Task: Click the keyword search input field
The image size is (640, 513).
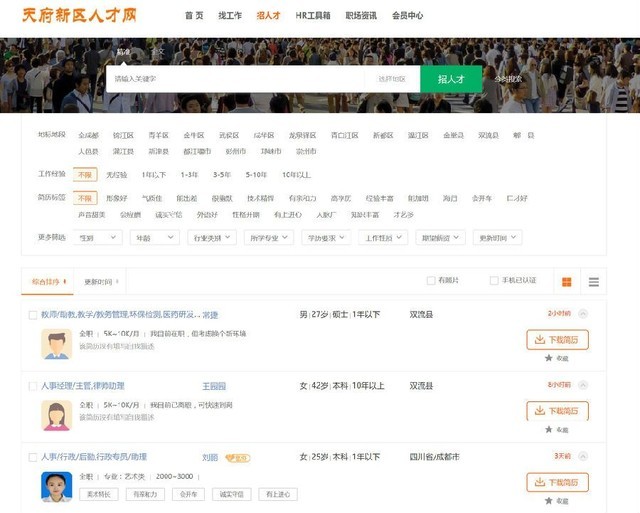Action: point(235,79)
